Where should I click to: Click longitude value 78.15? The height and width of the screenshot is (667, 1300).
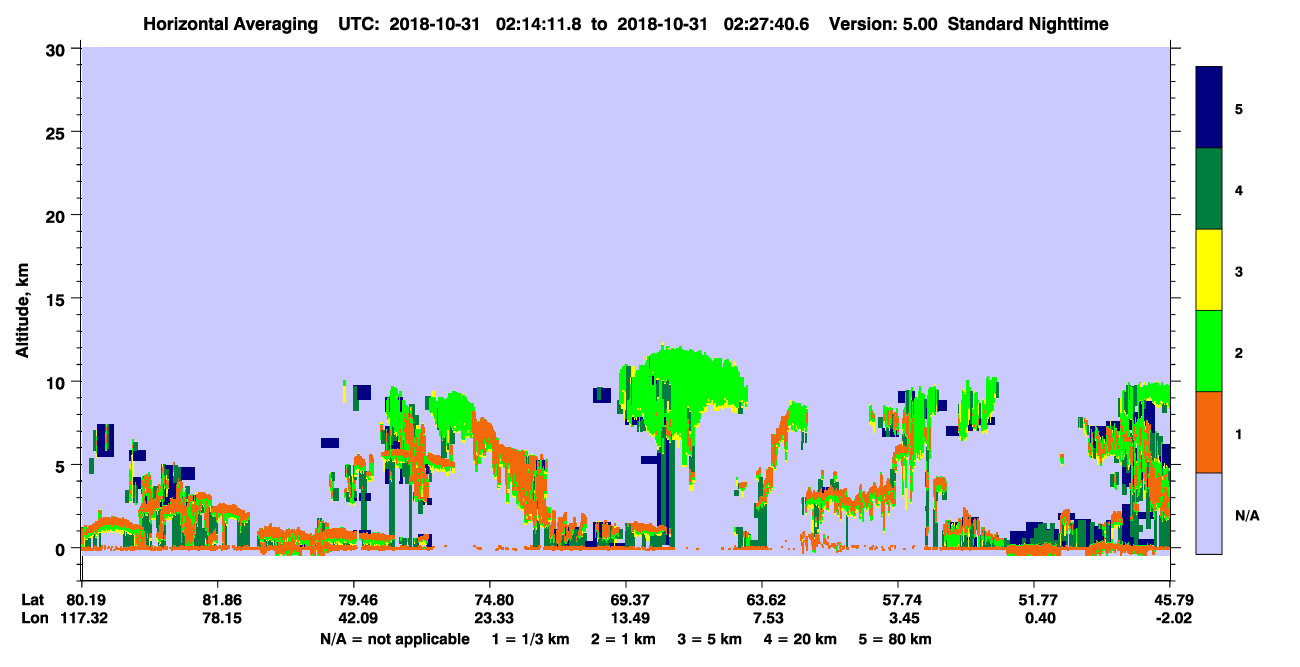(218, 618)
